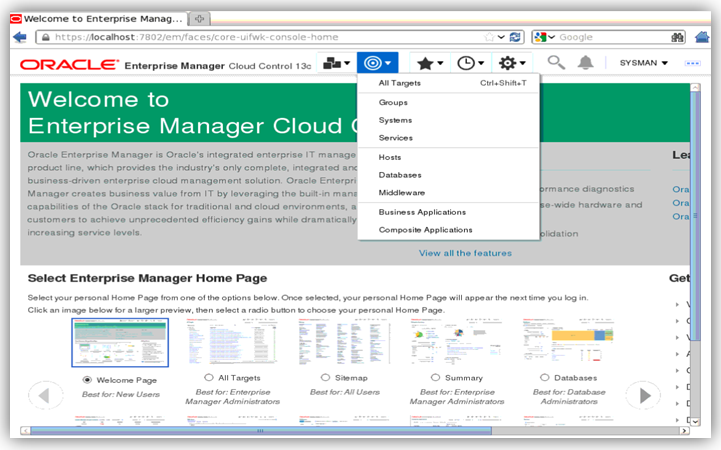This screenshot has width=721, height=450.
Task: Preview the Sitemap thumbnail
Action: 345,342
